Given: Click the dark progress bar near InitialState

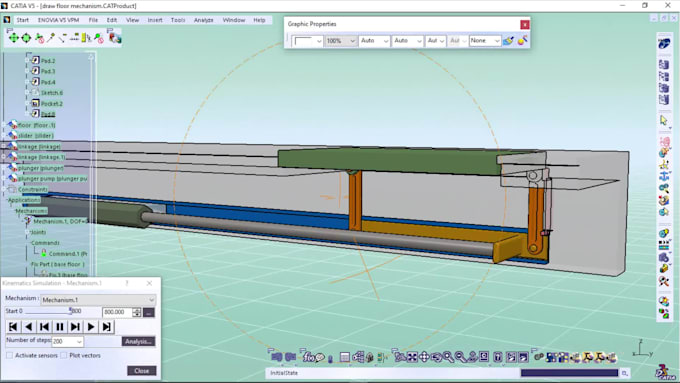Looking at the screenshot, I should coord(569,373).
